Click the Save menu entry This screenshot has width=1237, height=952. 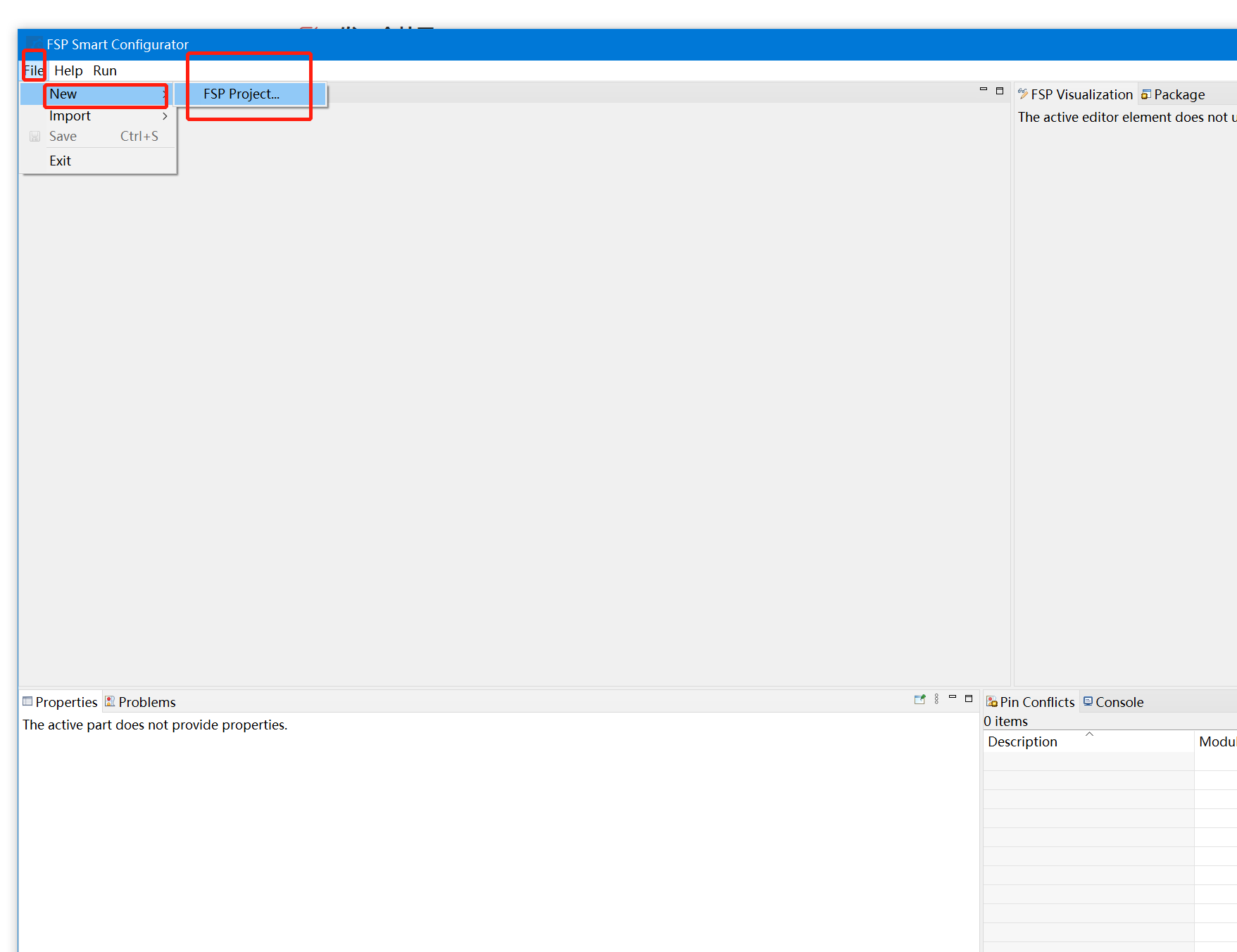(98, 136)
